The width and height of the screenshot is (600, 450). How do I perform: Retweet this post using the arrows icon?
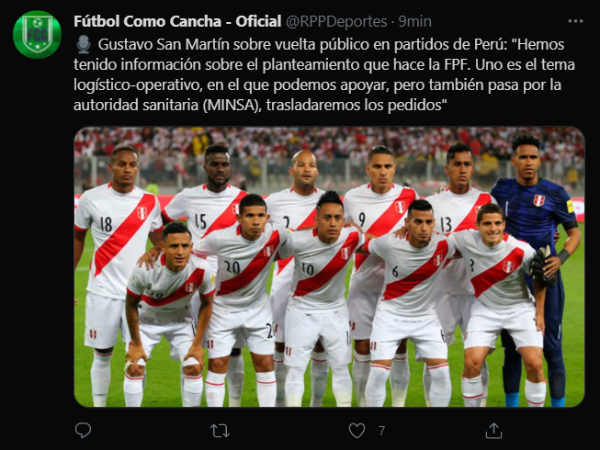pyautogui.click(x=220, y=431)
